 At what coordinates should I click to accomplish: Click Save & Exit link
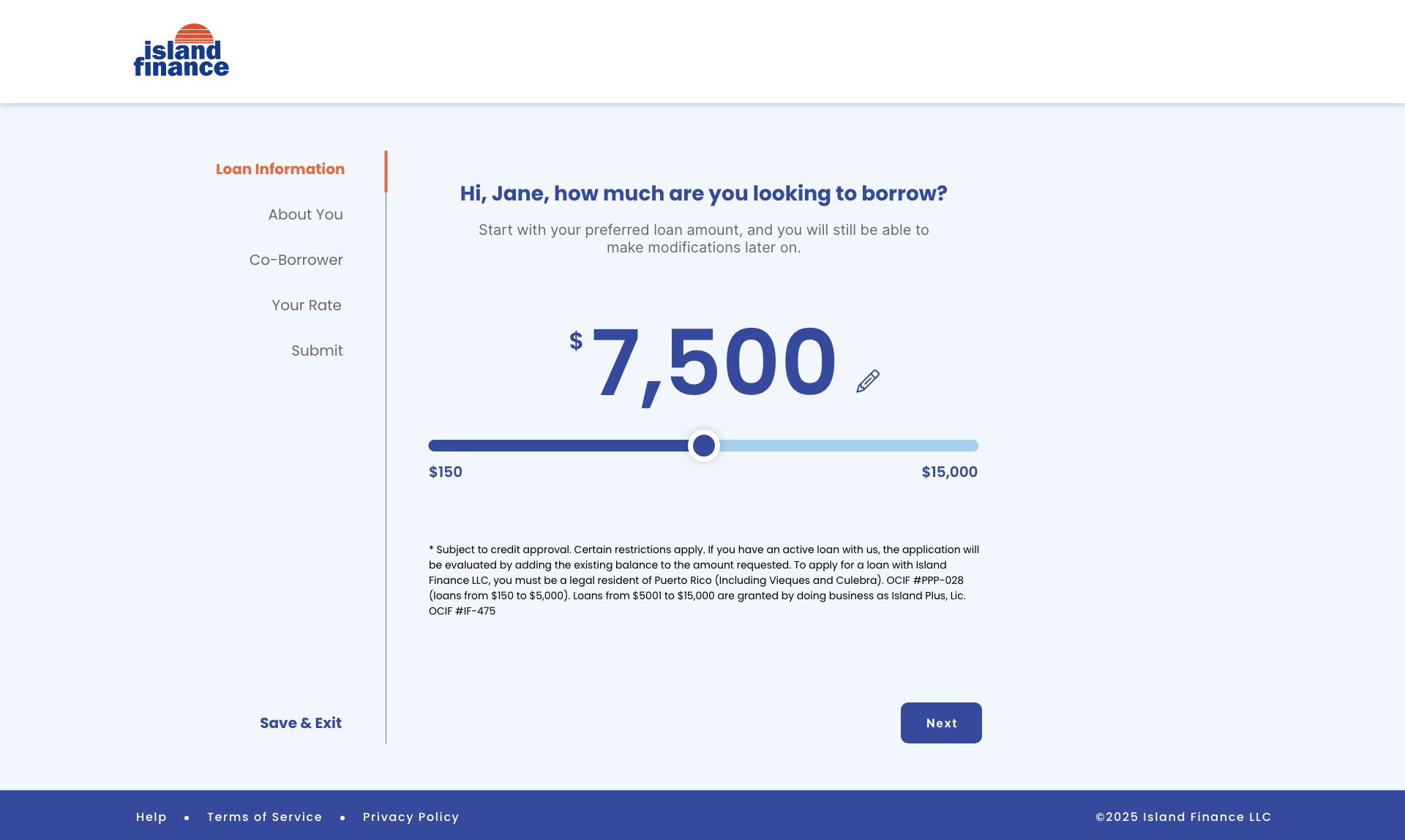pyautogui.click(x=301, y=723)
